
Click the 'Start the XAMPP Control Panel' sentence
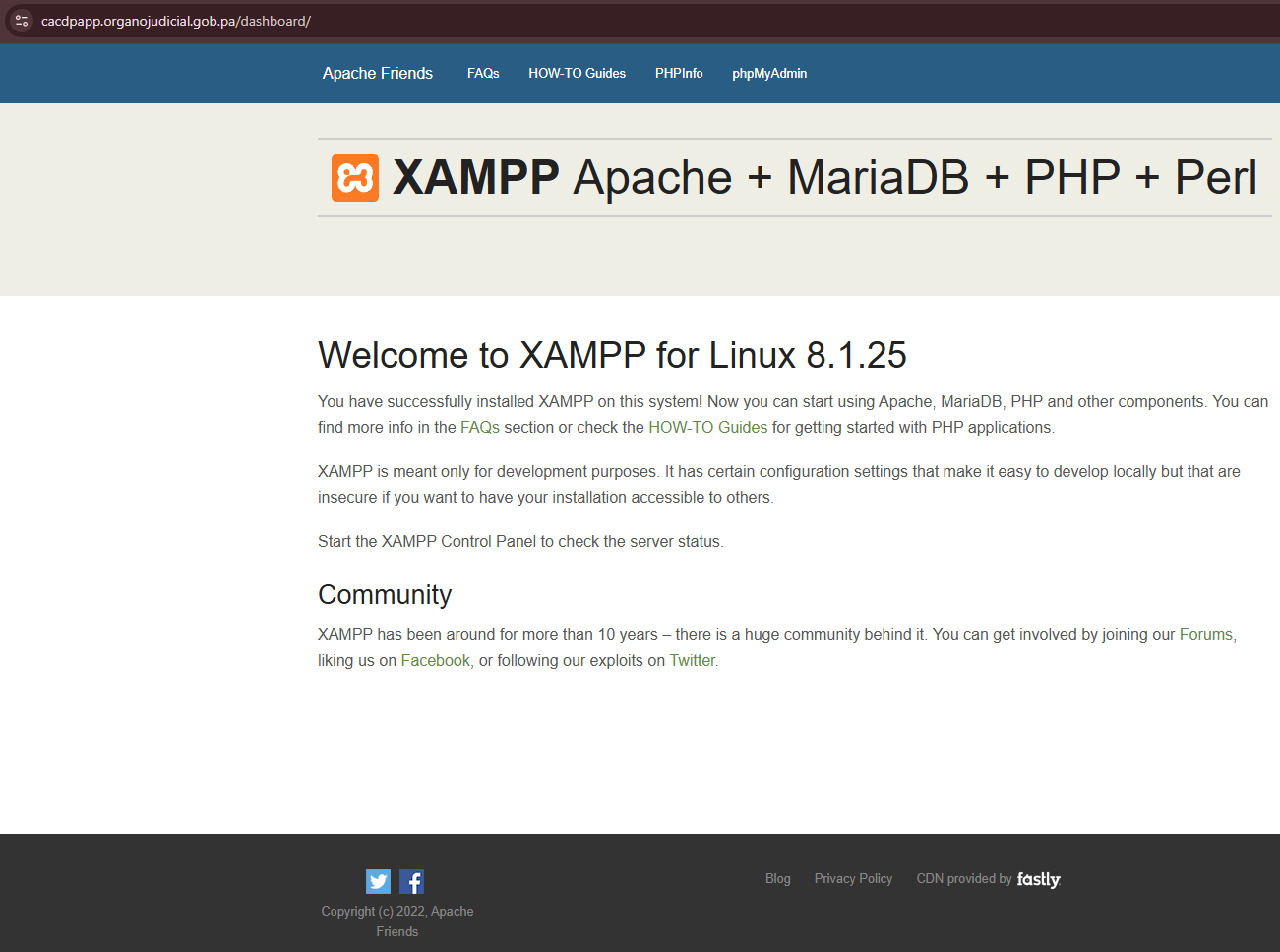(x=520, y=542)
